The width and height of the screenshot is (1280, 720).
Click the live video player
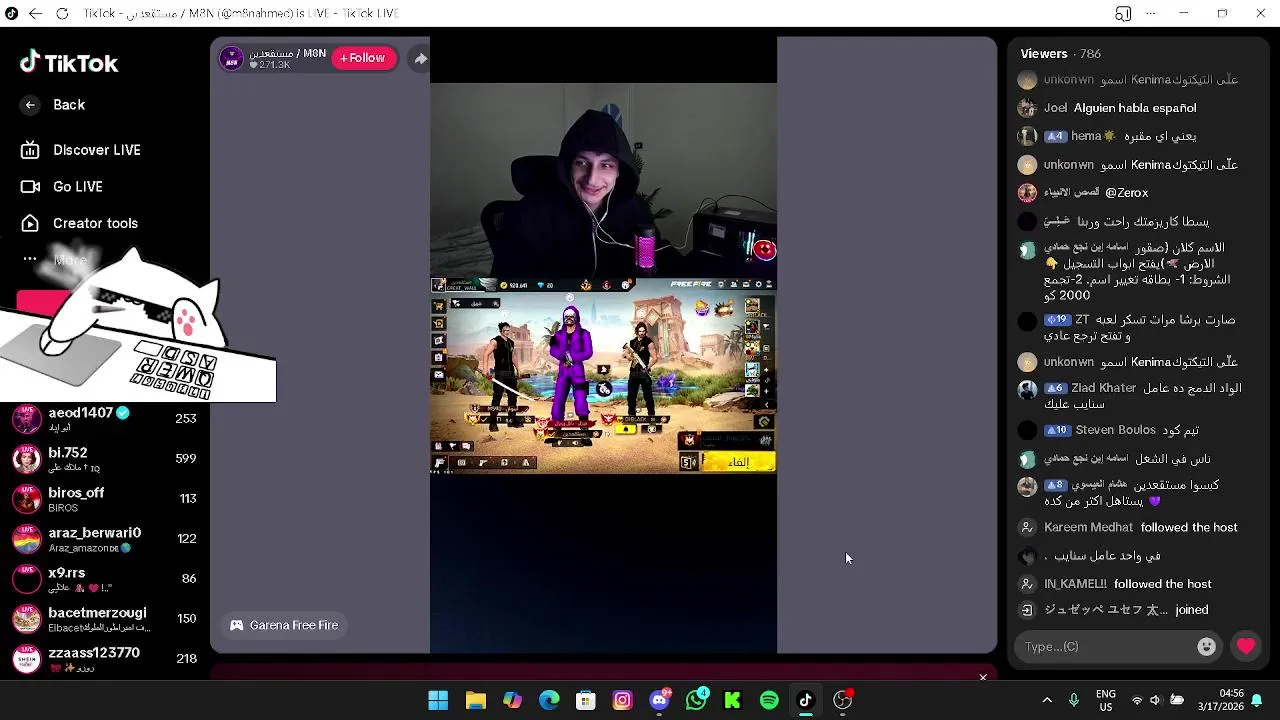click(603, 345)
